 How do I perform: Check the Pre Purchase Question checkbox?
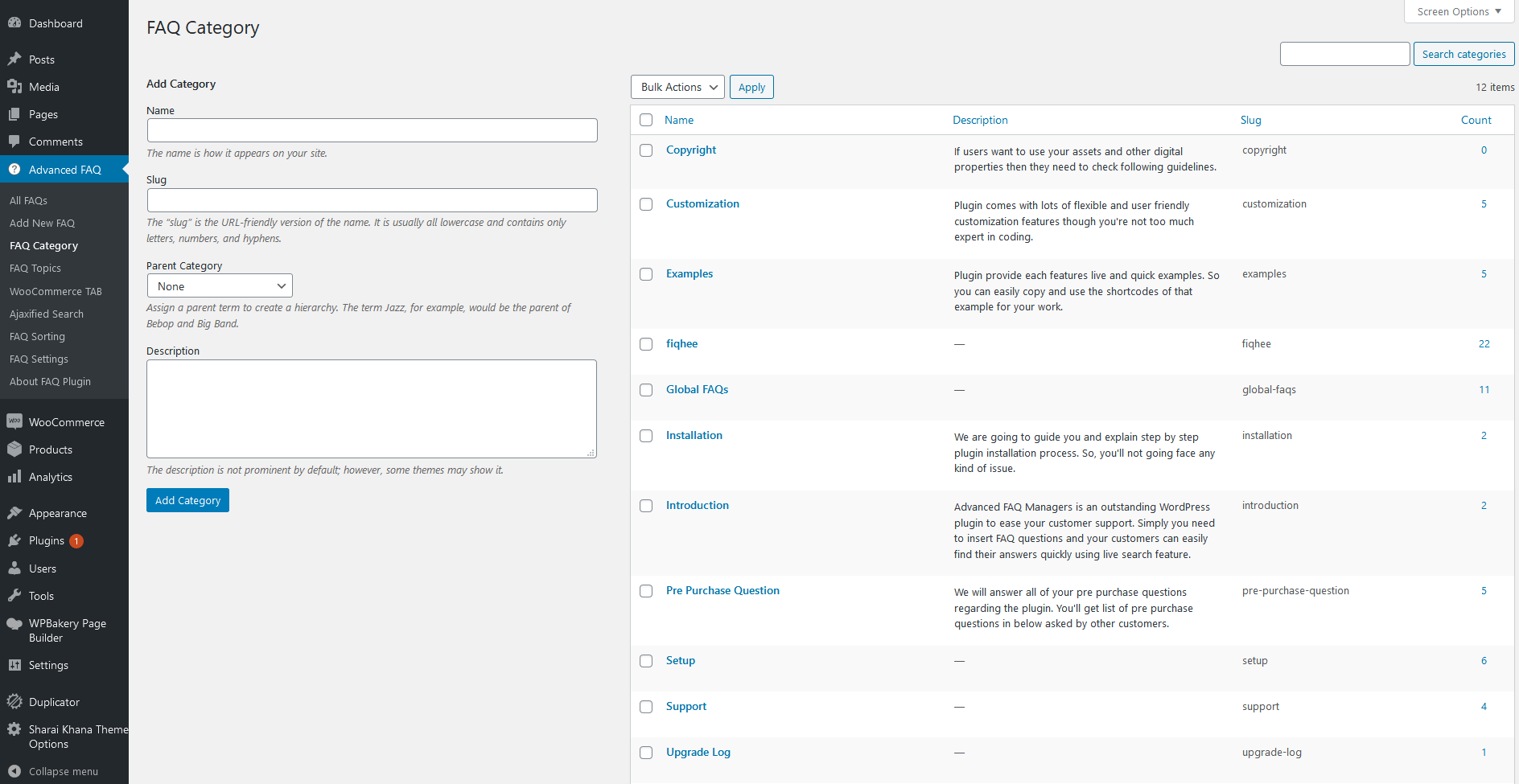click(x=646, y=591)
